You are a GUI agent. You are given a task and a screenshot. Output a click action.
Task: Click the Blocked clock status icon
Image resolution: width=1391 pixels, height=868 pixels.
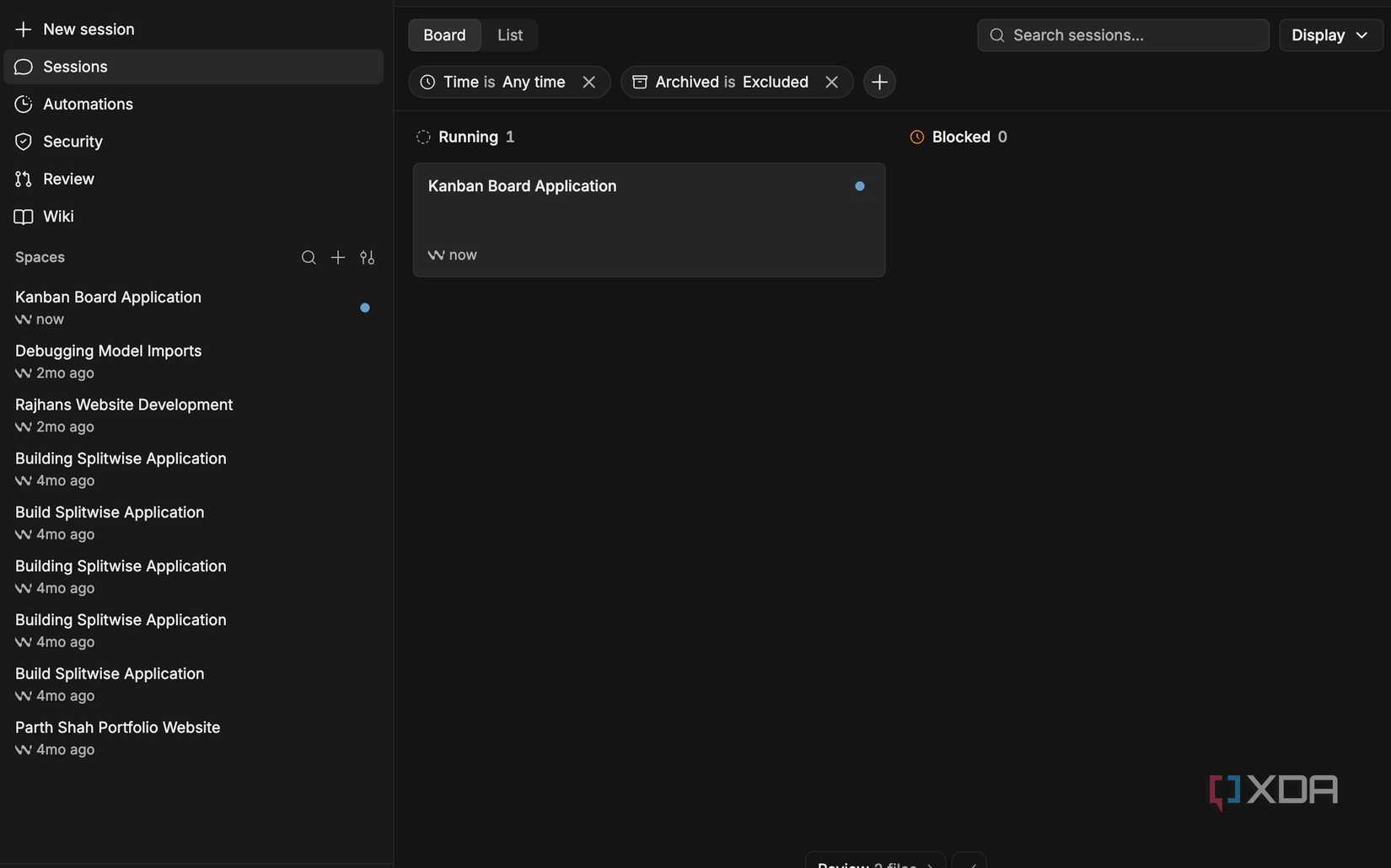click(x=917, y=137)
